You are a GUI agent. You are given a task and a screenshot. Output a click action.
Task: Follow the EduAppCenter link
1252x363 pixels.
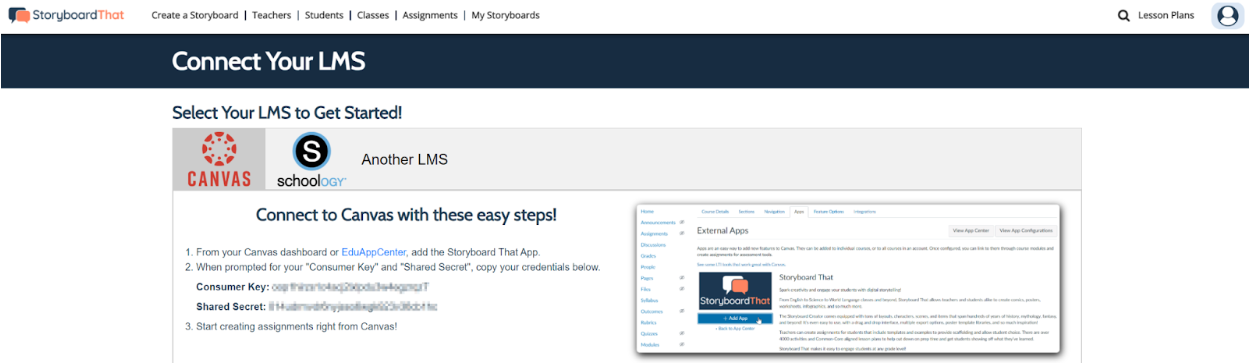point(375,252)
